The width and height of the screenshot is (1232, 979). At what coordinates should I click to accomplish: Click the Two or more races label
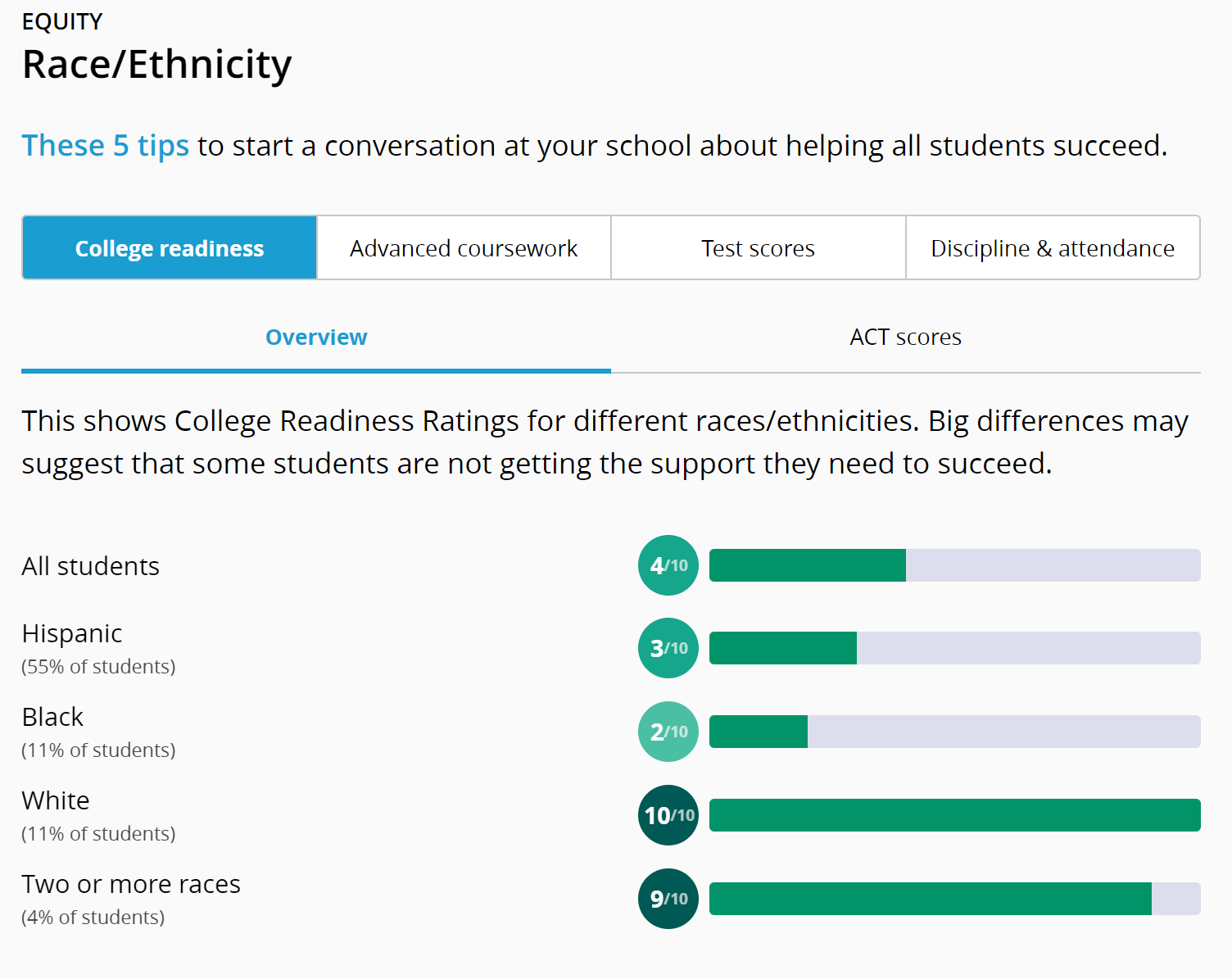[x=131, y=884]
